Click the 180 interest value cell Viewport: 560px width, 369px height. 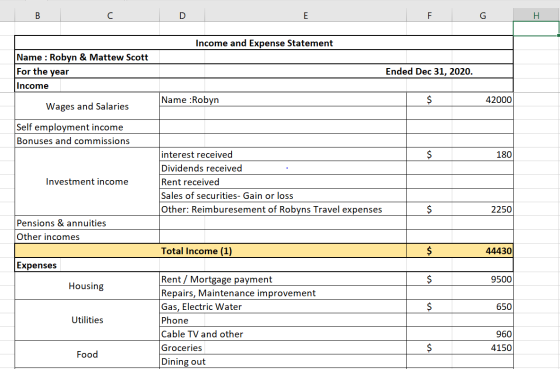click(x=482, y=154)
